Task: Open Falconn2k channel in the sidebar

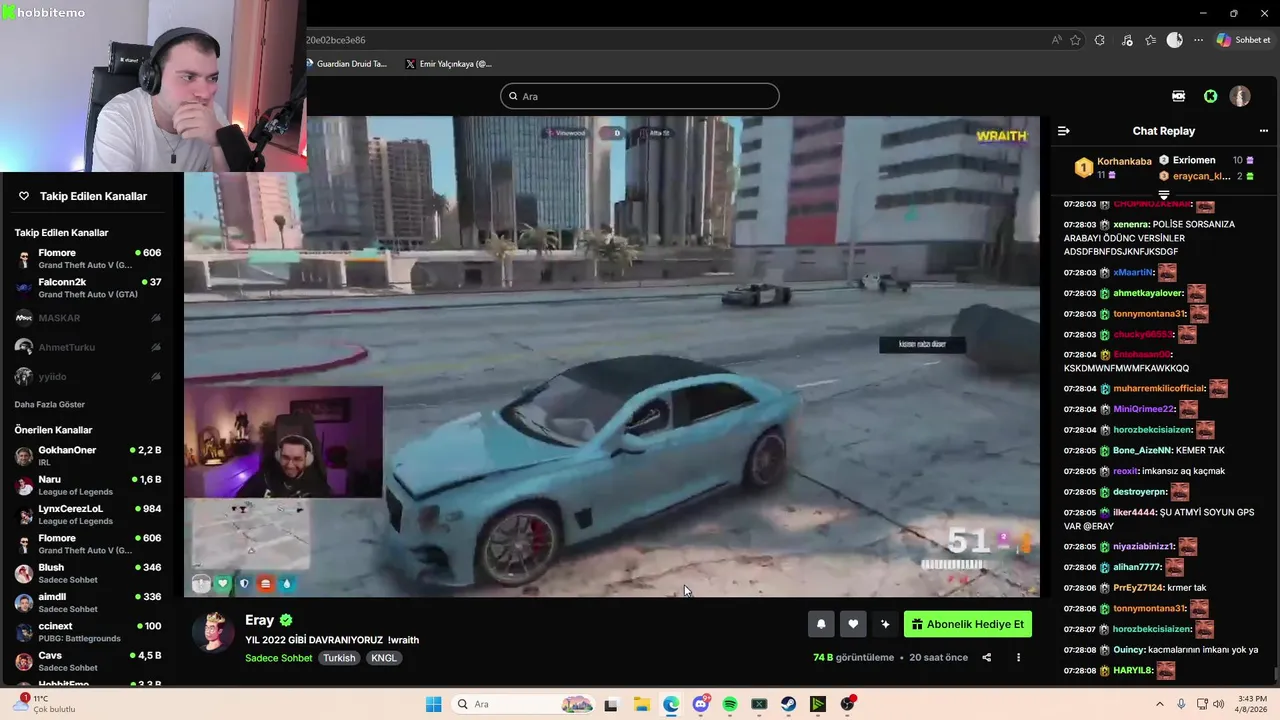Action: click(88, 288)
